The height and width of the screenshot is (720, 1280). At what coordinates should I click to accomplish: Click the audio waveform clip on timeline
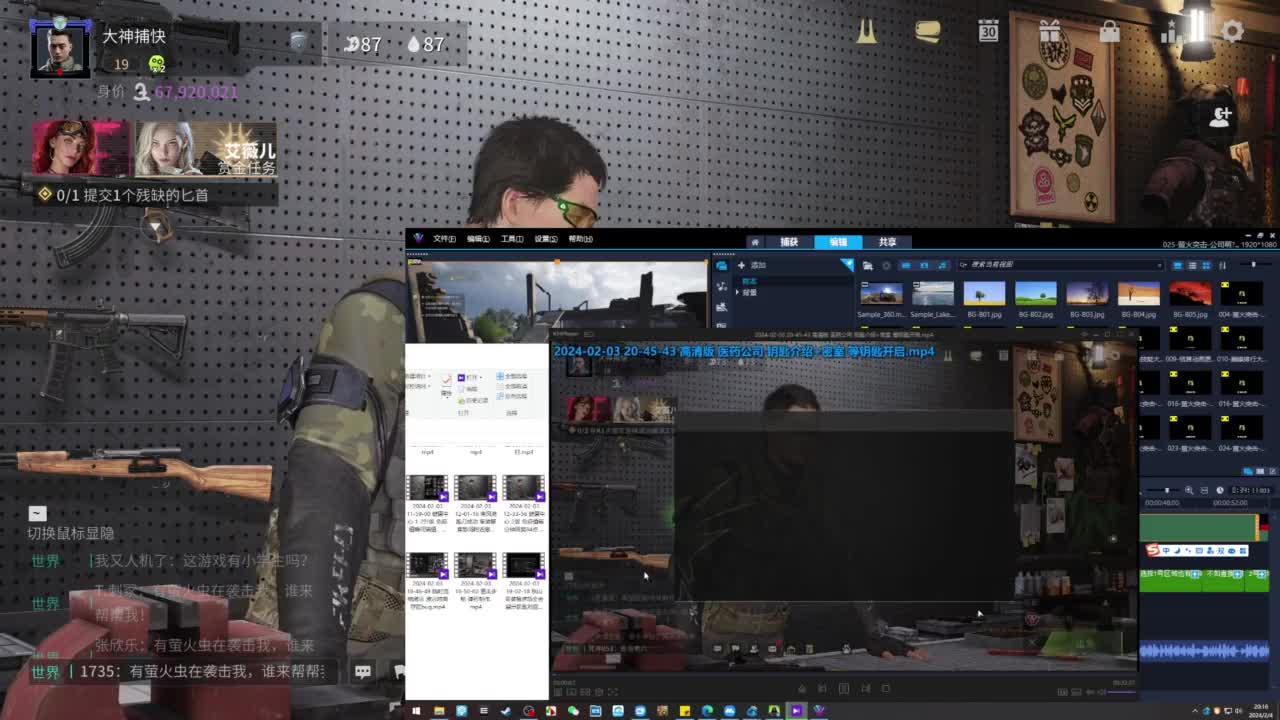(x=1204, y=651)
